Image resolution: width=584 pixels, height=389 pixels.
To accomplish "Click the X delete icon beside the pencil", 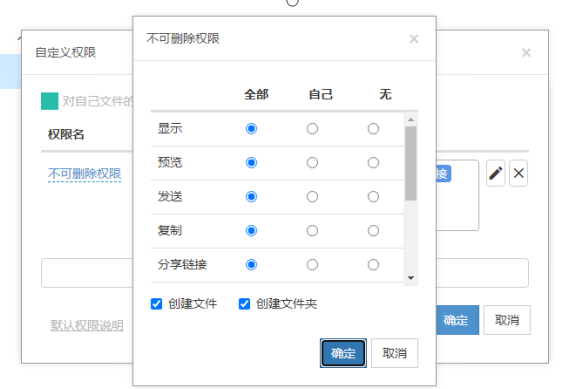I will (518, 173).
